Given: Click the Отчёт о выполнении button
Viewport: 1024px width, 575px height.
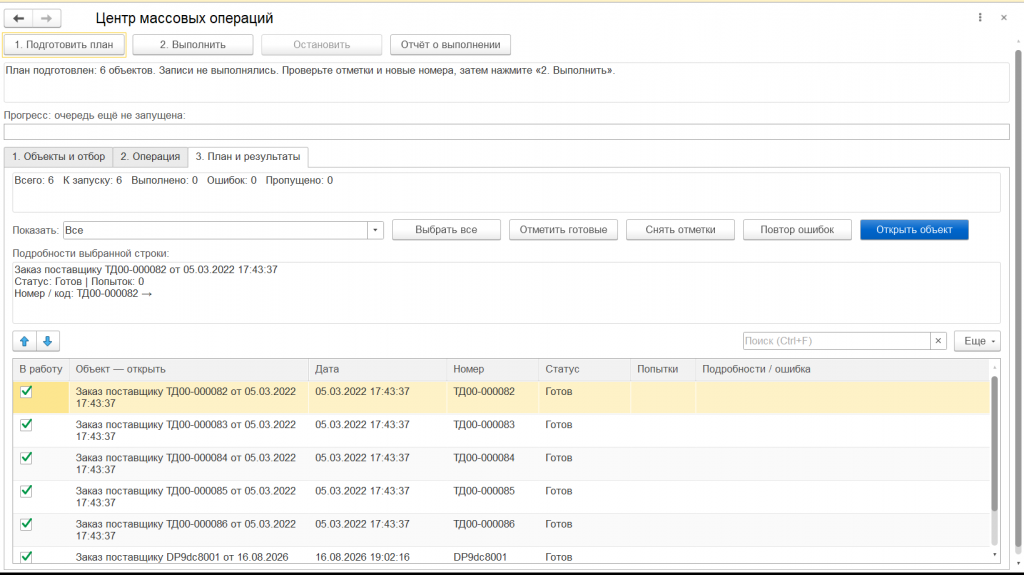Looking at the screenshot, I should pos(451,44).
